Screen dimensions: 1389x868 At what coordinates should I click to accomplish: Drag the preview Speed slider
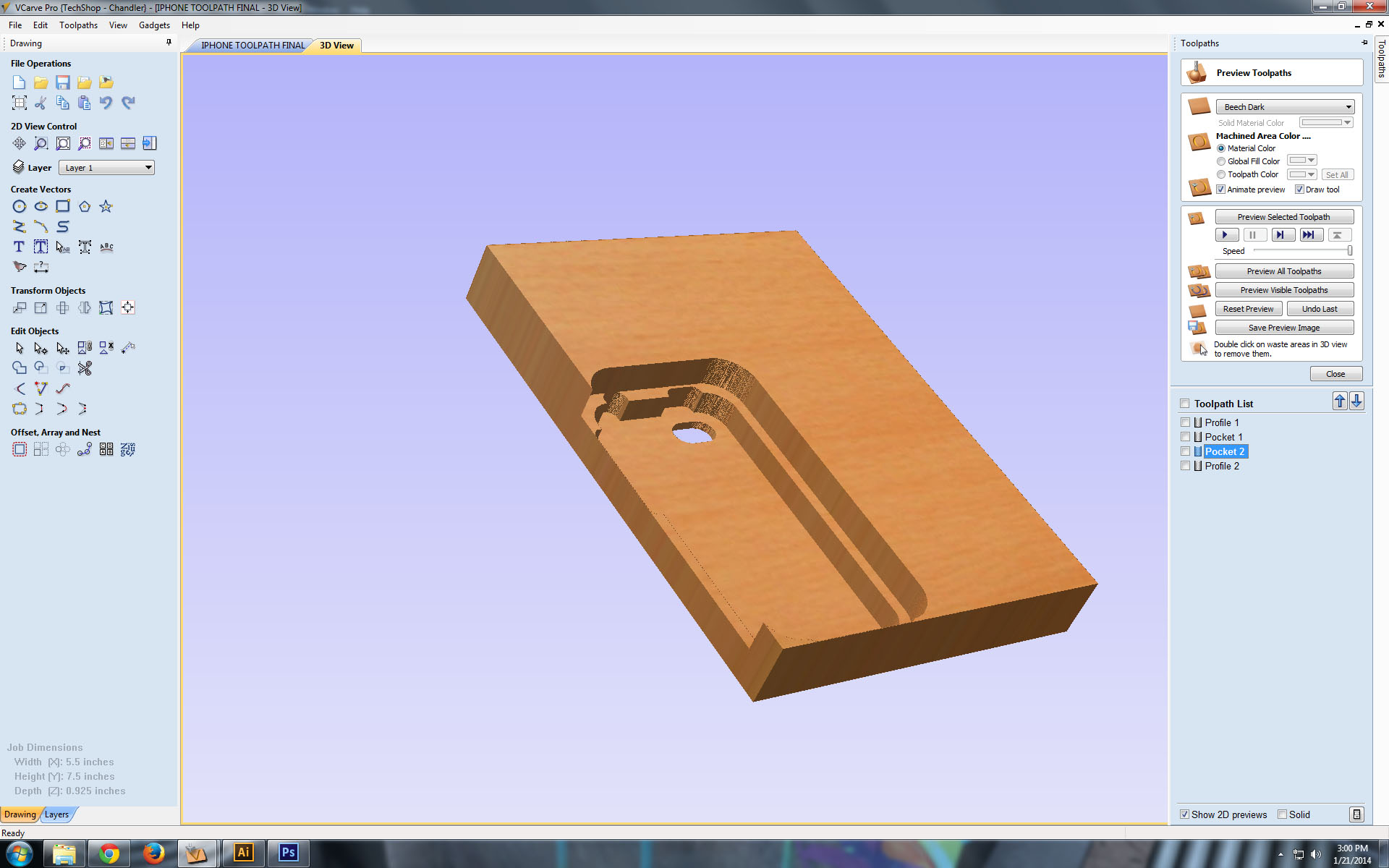[x=1349, y=250]
